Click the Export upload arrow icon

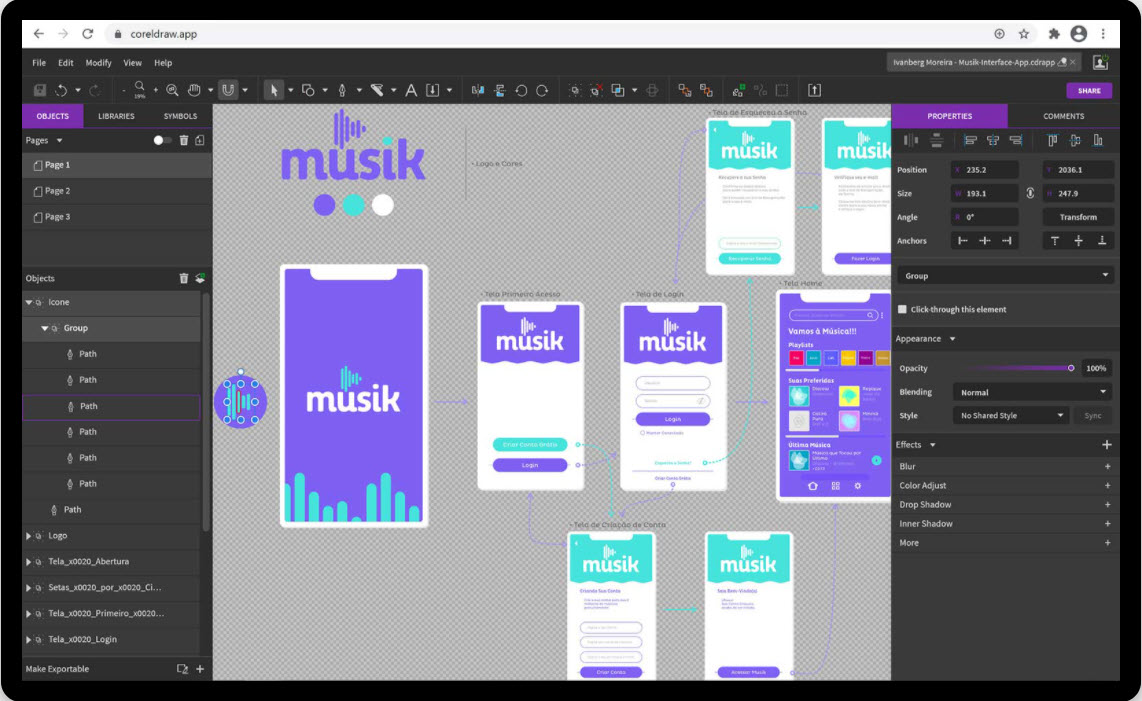(x=814, y=90)
